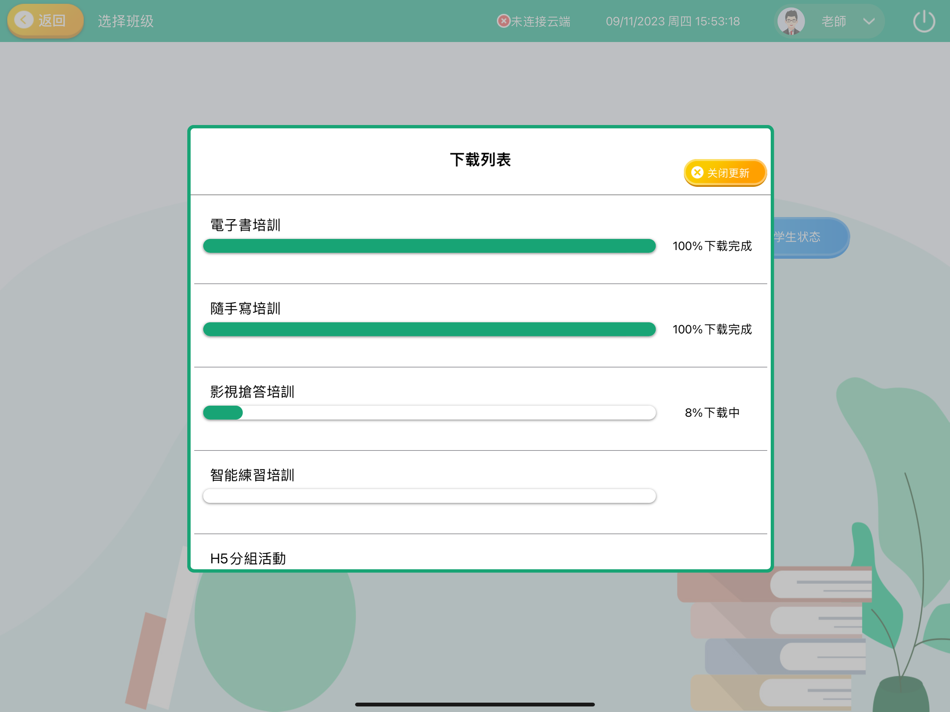The height and width of the screenshot is (712, 950).
Task: Click the 返回 back button
Action: pyautogui.click(x=45, y=21)
